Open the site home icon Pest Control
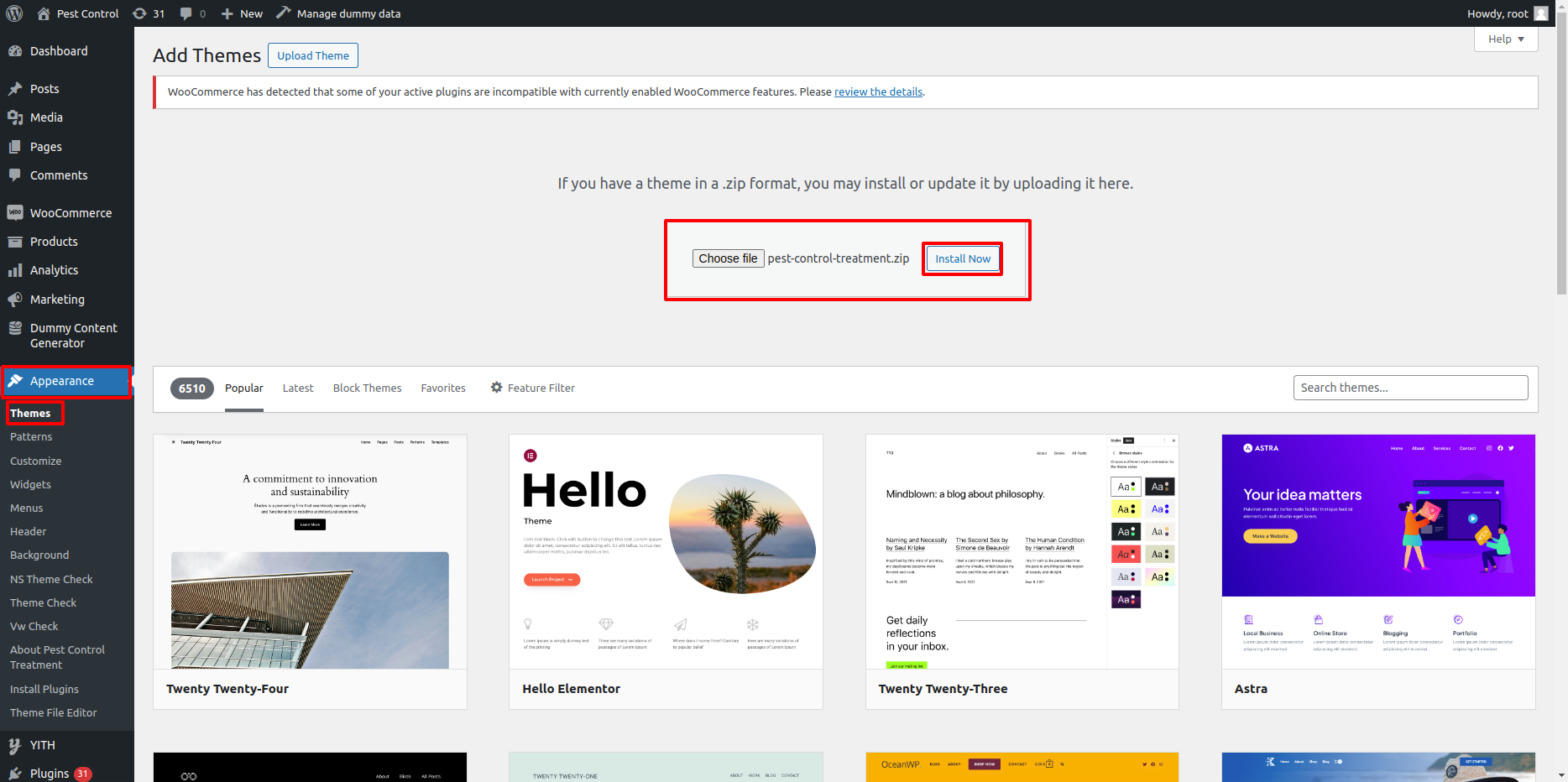 click(44, 13)
